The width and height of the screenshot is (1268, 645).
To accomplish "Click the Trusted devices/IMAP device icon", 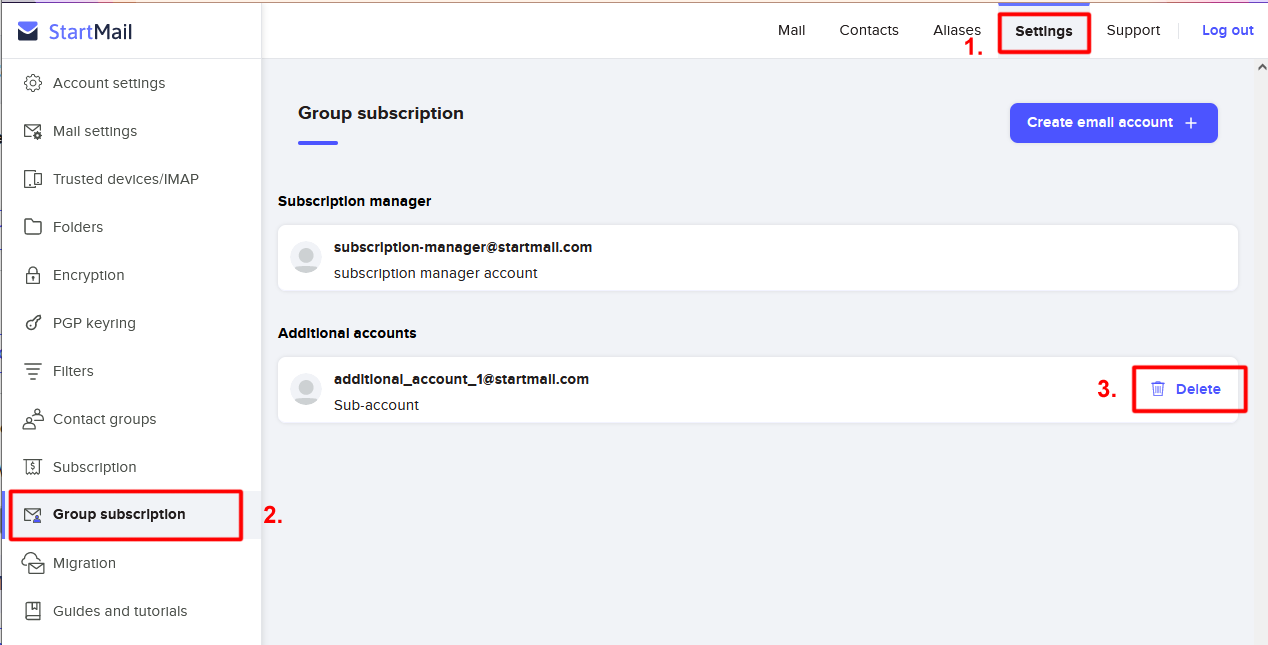I will (33, 179).
